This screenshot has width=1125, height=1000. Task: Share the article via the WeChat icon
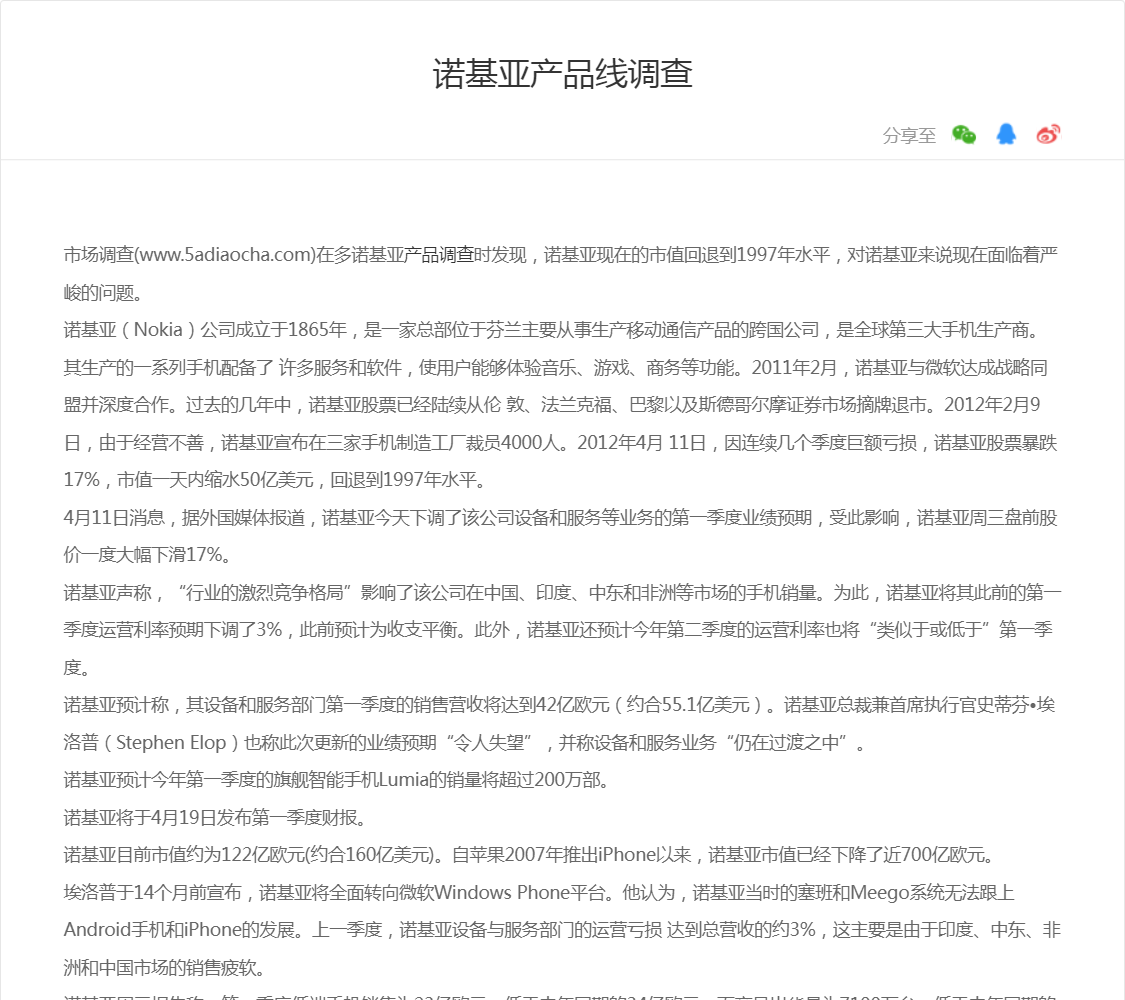coord(964,134)
